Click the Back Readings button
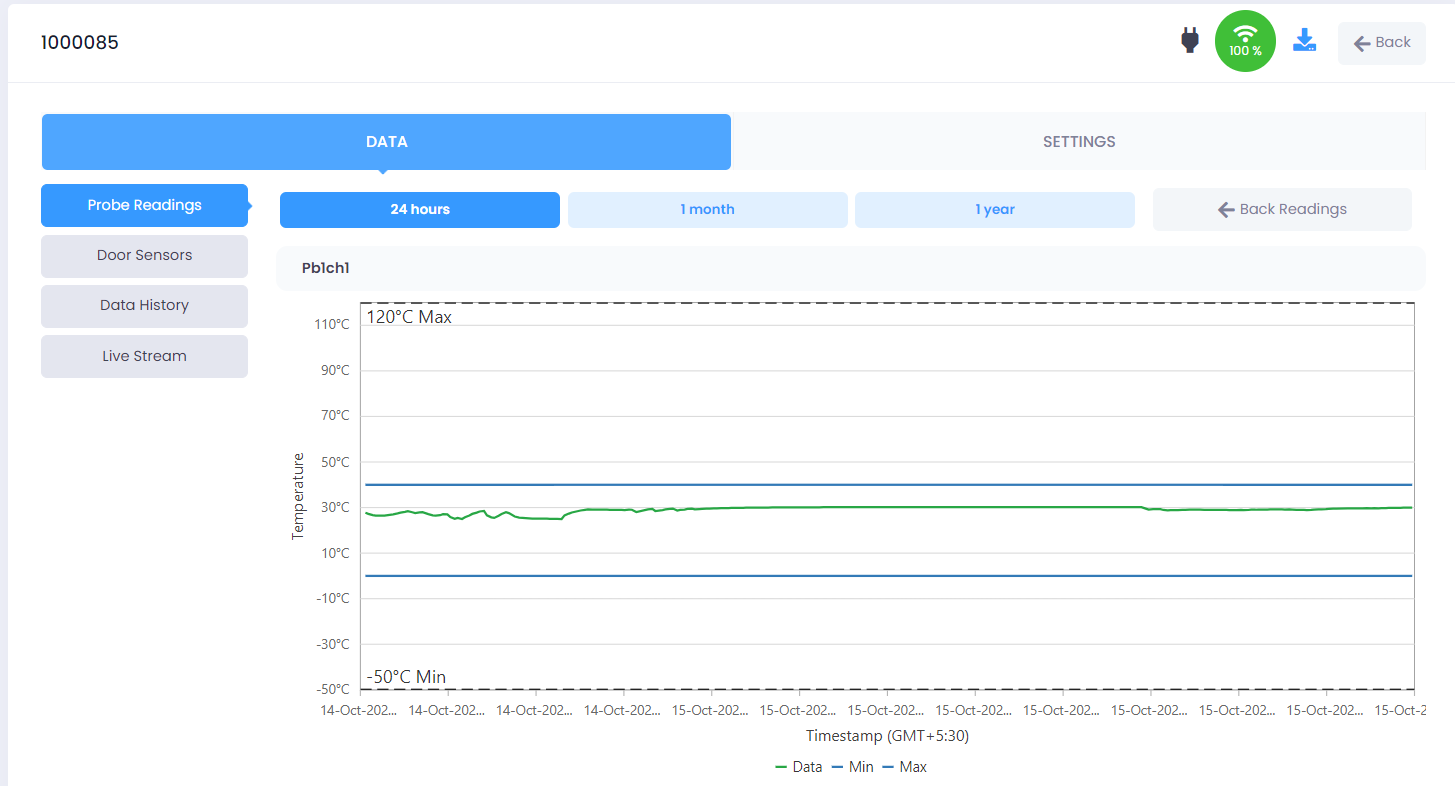The width and height of the screenshot is (1455, 786). click(1282, 210)
